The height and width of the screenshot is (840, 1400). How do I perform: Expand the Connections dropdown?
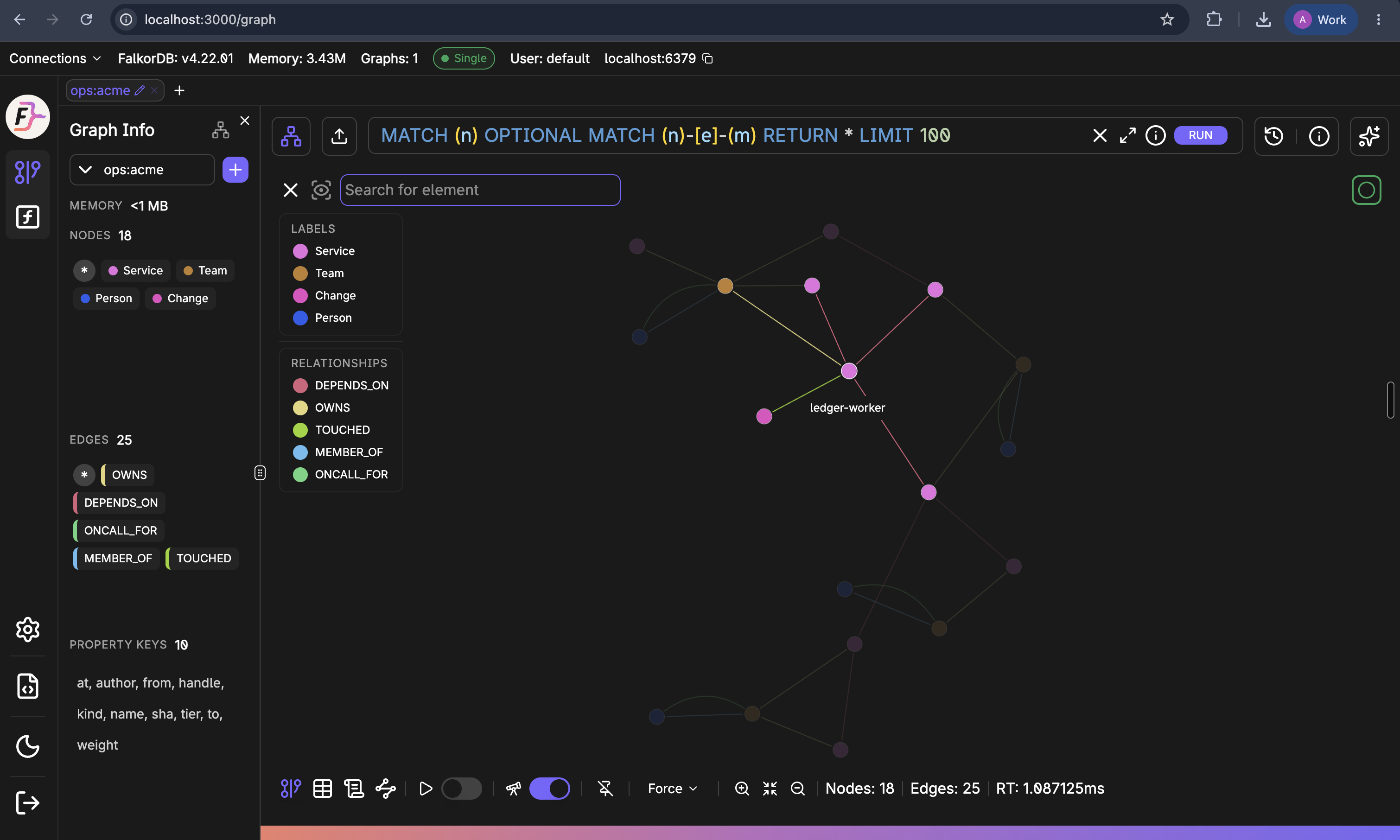click(56, 58)
